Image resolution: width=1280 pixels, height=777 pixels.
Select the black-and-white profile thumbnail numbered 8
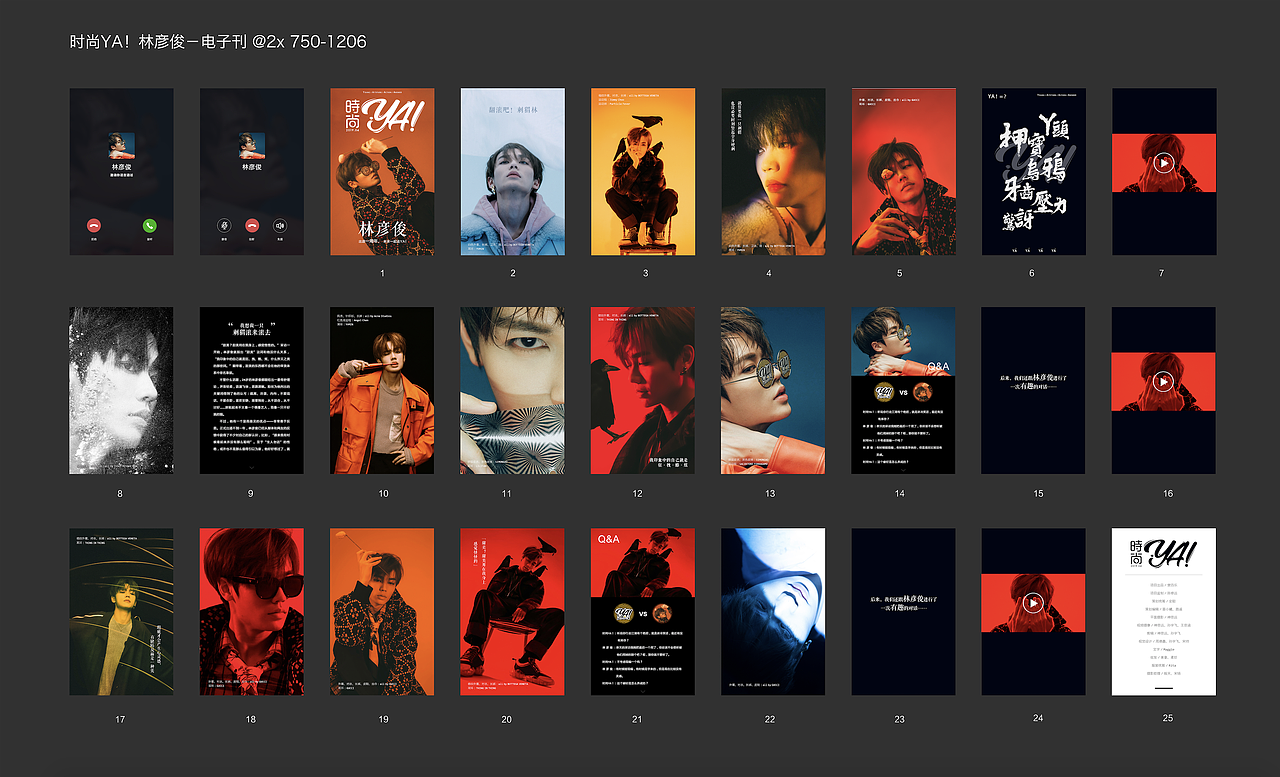(x=121, y=390)
